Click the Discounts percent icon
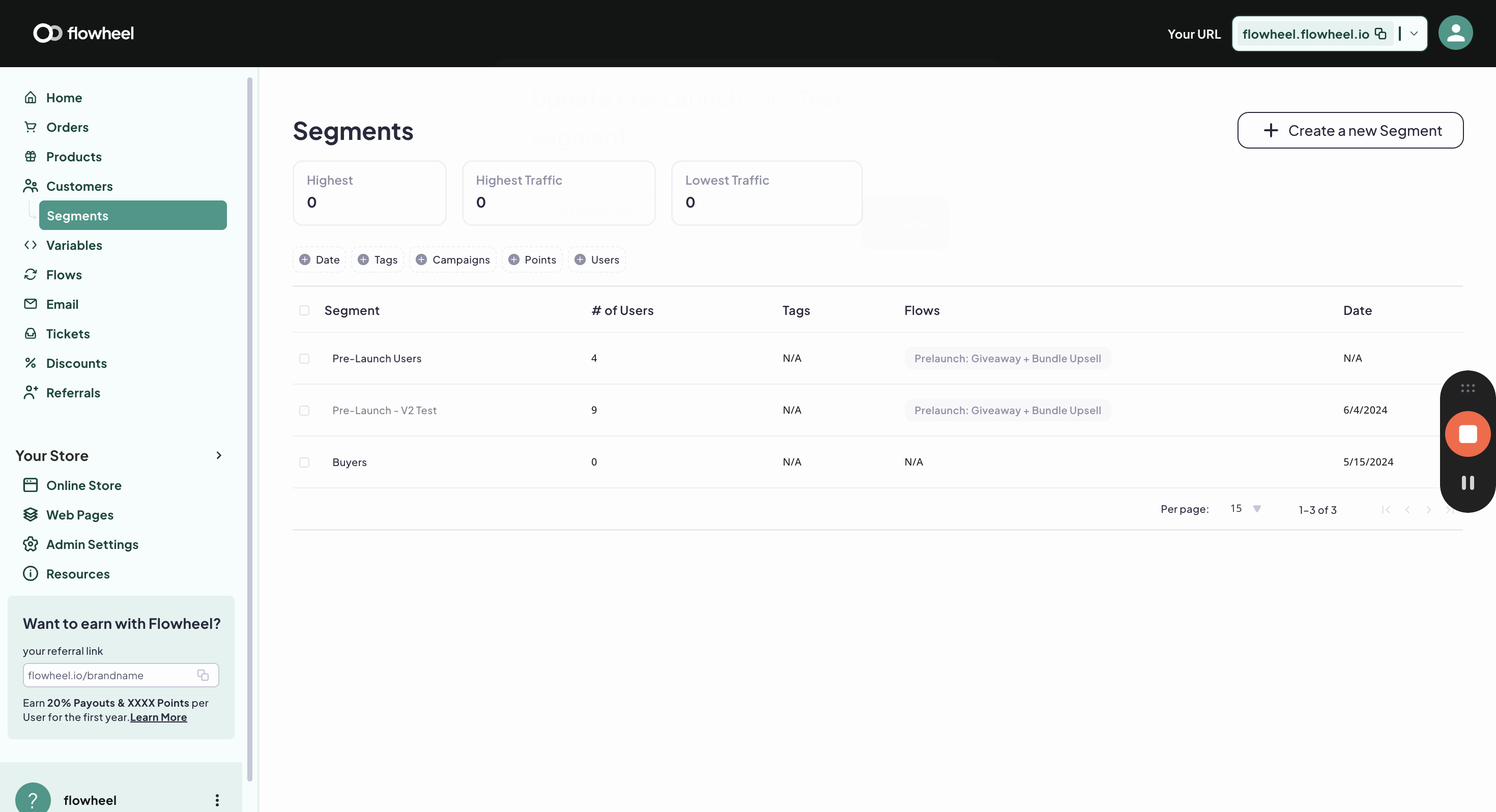Viewport: 1496px width, 812px height. pyautogui.click(x=30, y=364)
